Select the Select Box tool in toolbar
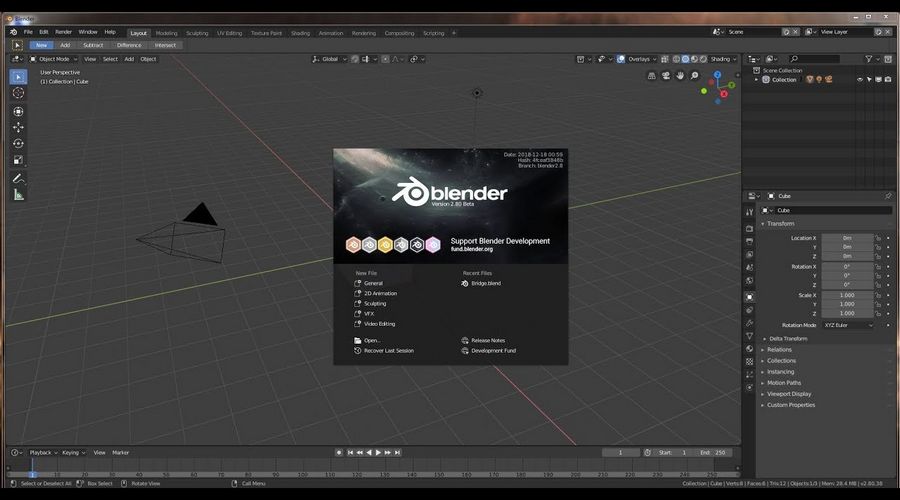 pyautogui.click(x=18, y=77)
